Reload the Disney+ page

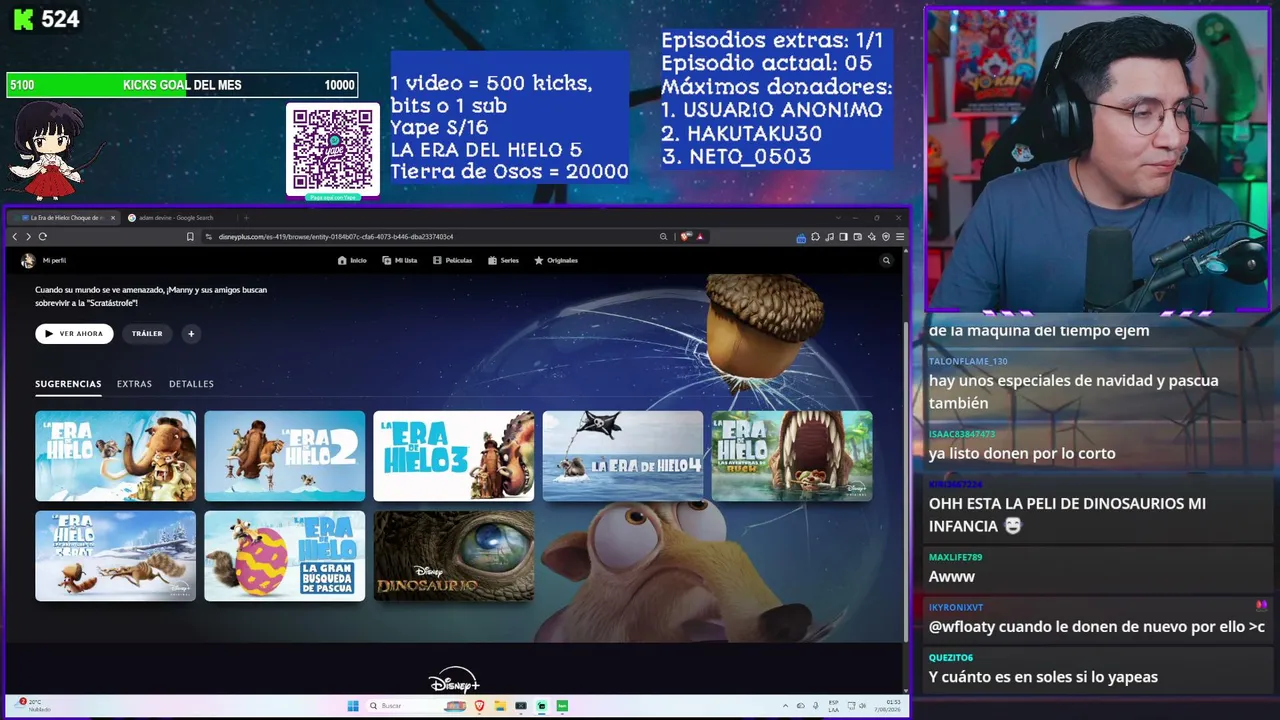point(42,237)
